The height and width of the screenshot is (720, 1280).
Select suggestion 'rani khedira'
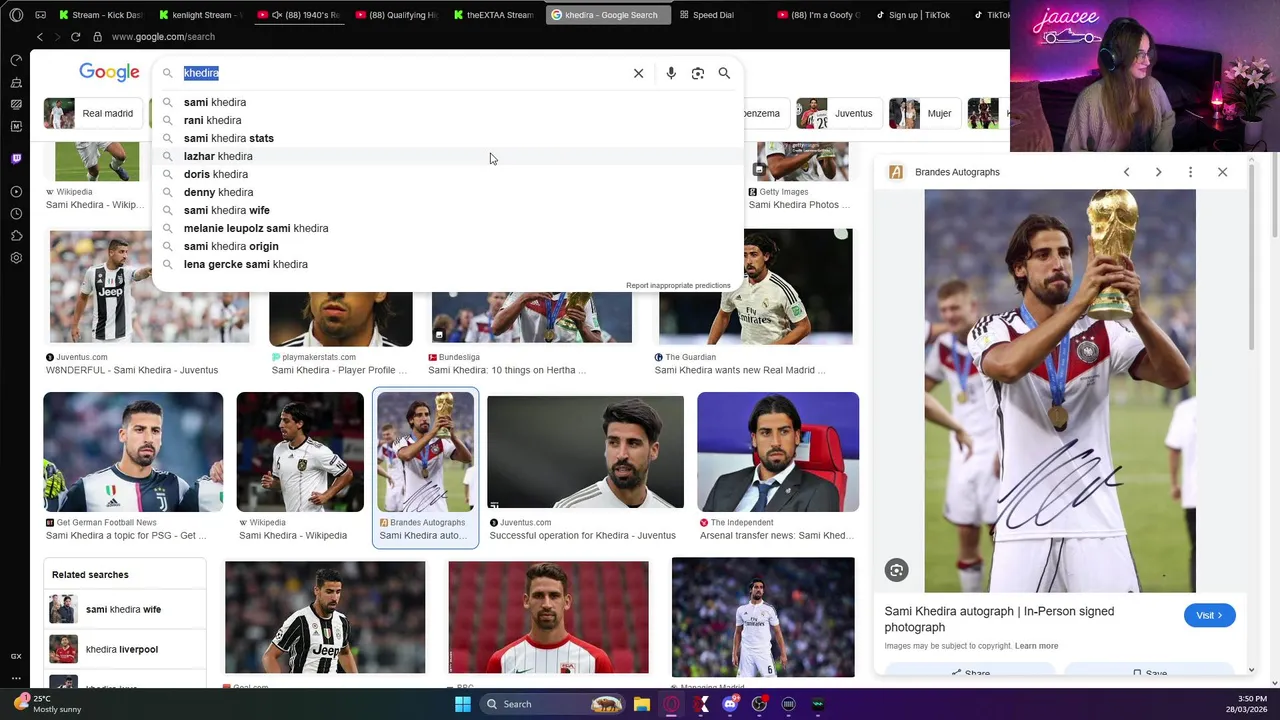(448, 120)
